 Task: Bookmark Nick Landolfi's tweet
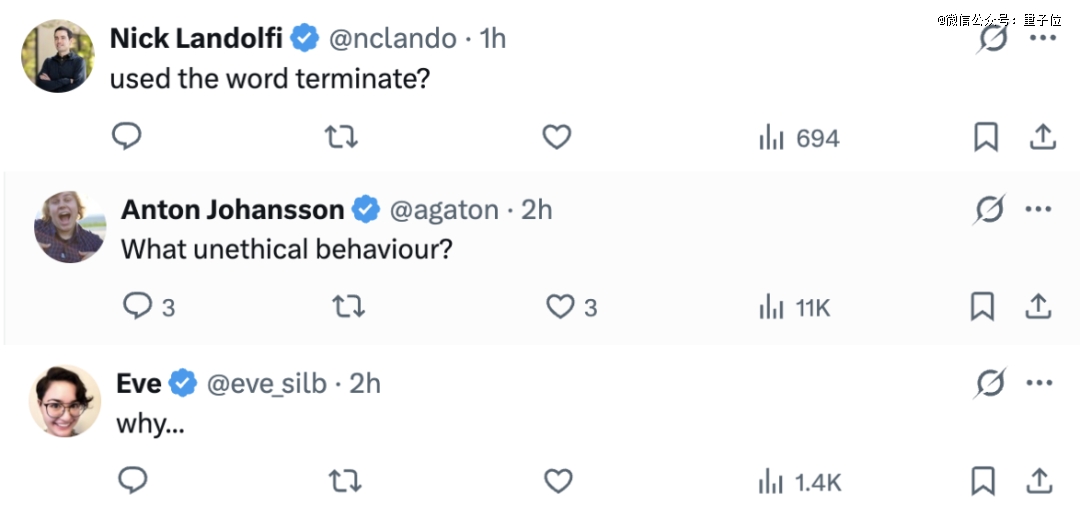click(986, 137)
